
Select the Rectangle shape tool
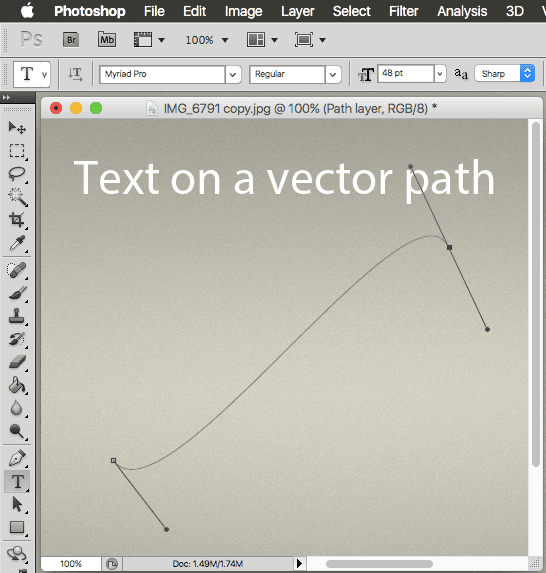click(x=17, y=527)
